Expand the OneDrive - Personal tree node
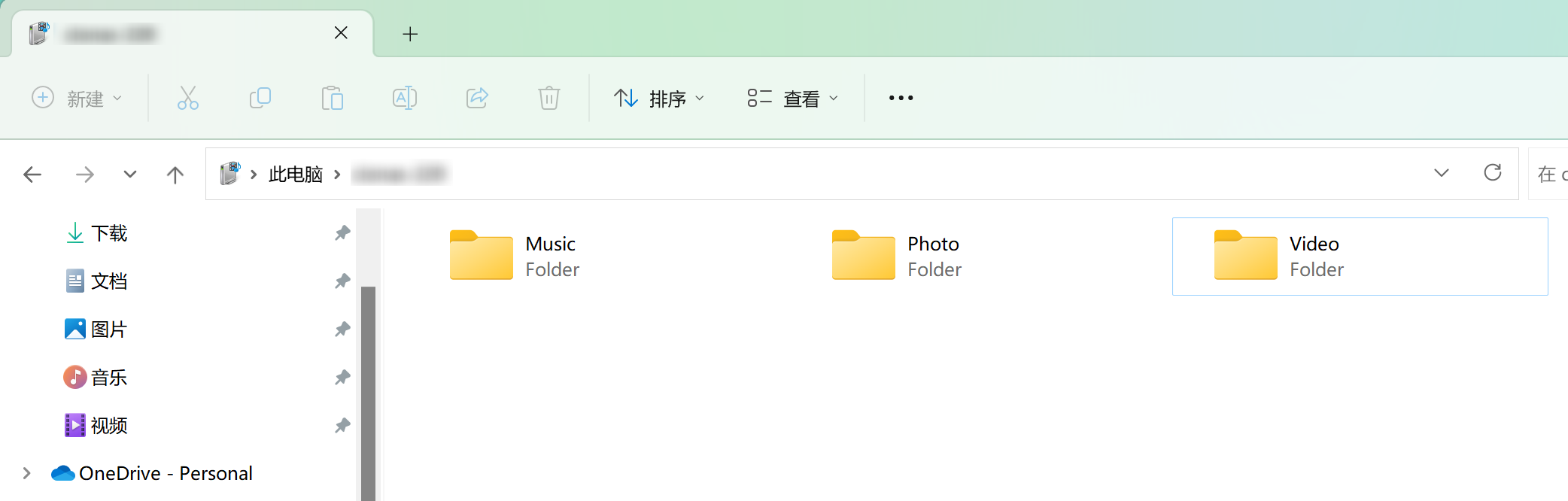This screenshot has width=1568, height=501. tap(26, 473)
